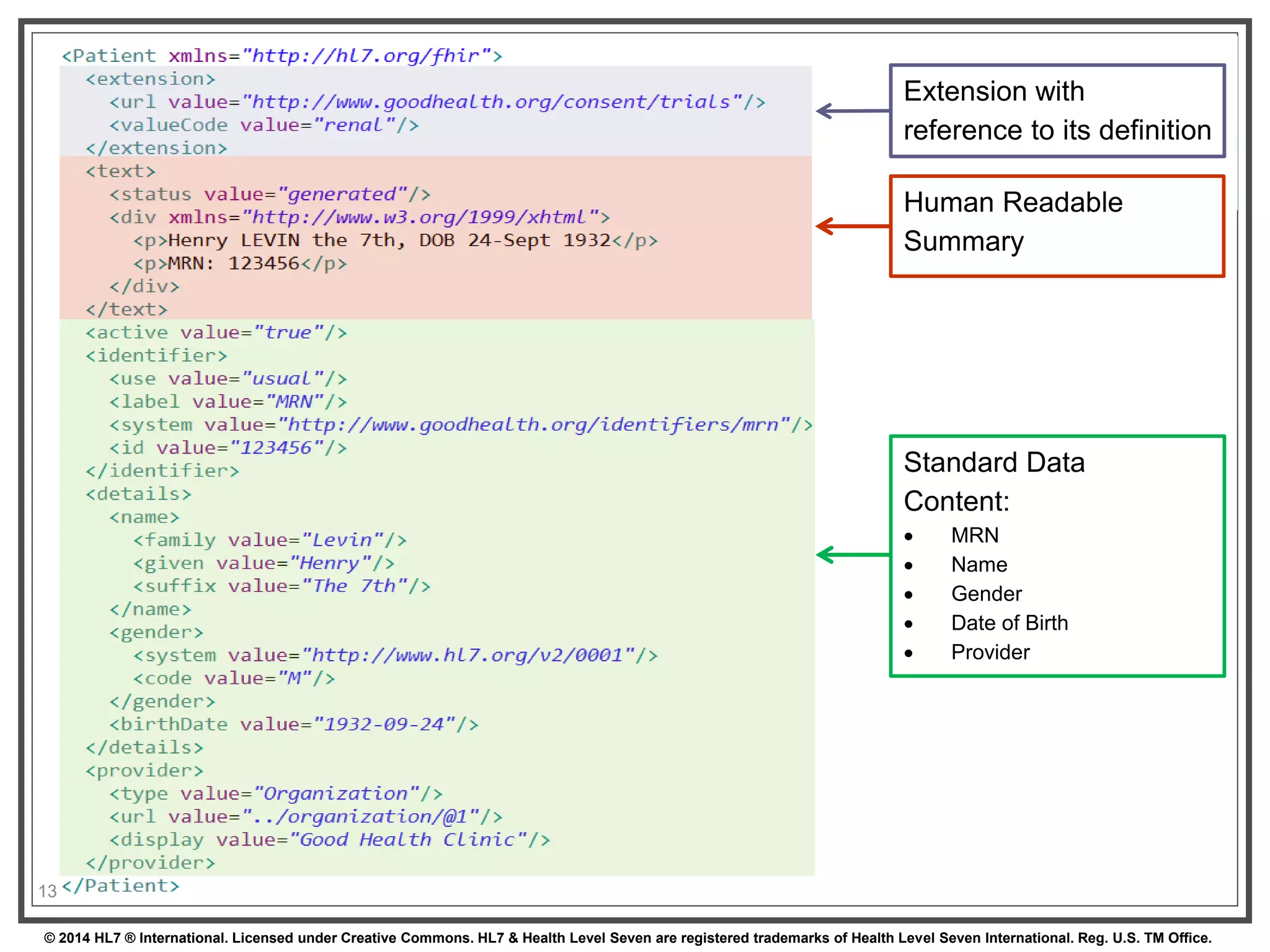1270x952 pixels.
Task: Click the 'Good Health Clinic' display value
Action: (406, 840)
